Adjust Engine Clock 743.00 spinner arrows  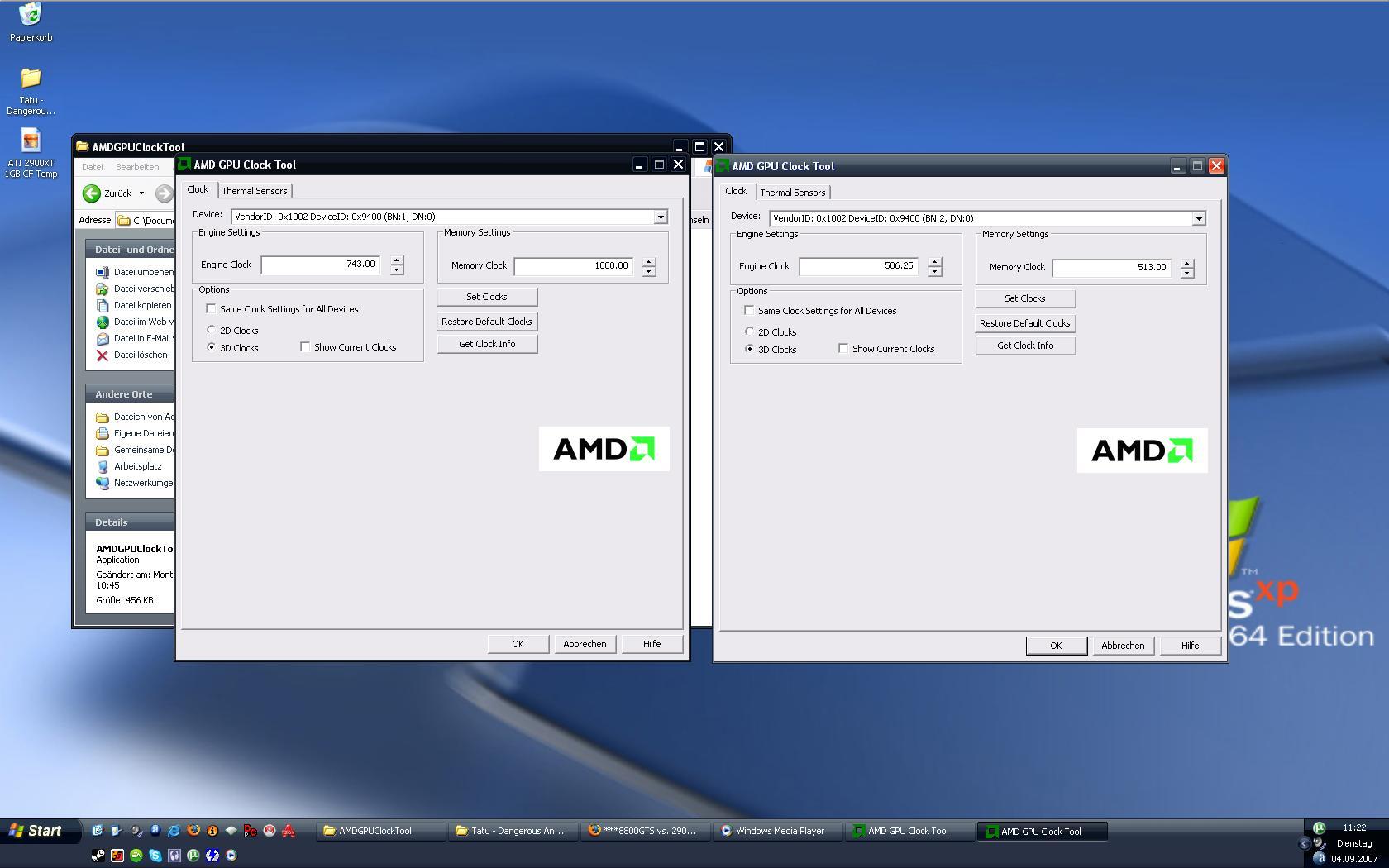tap(397, 265)
